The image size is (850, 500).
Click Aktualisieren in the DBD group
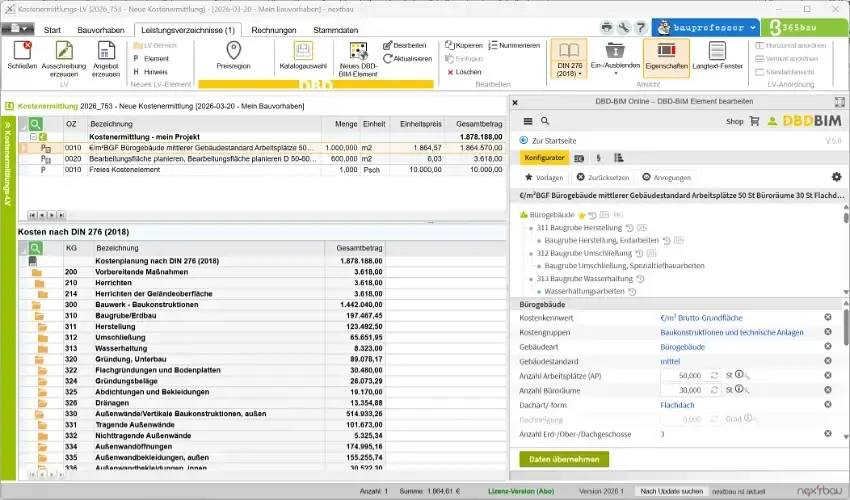click(408, 59)
